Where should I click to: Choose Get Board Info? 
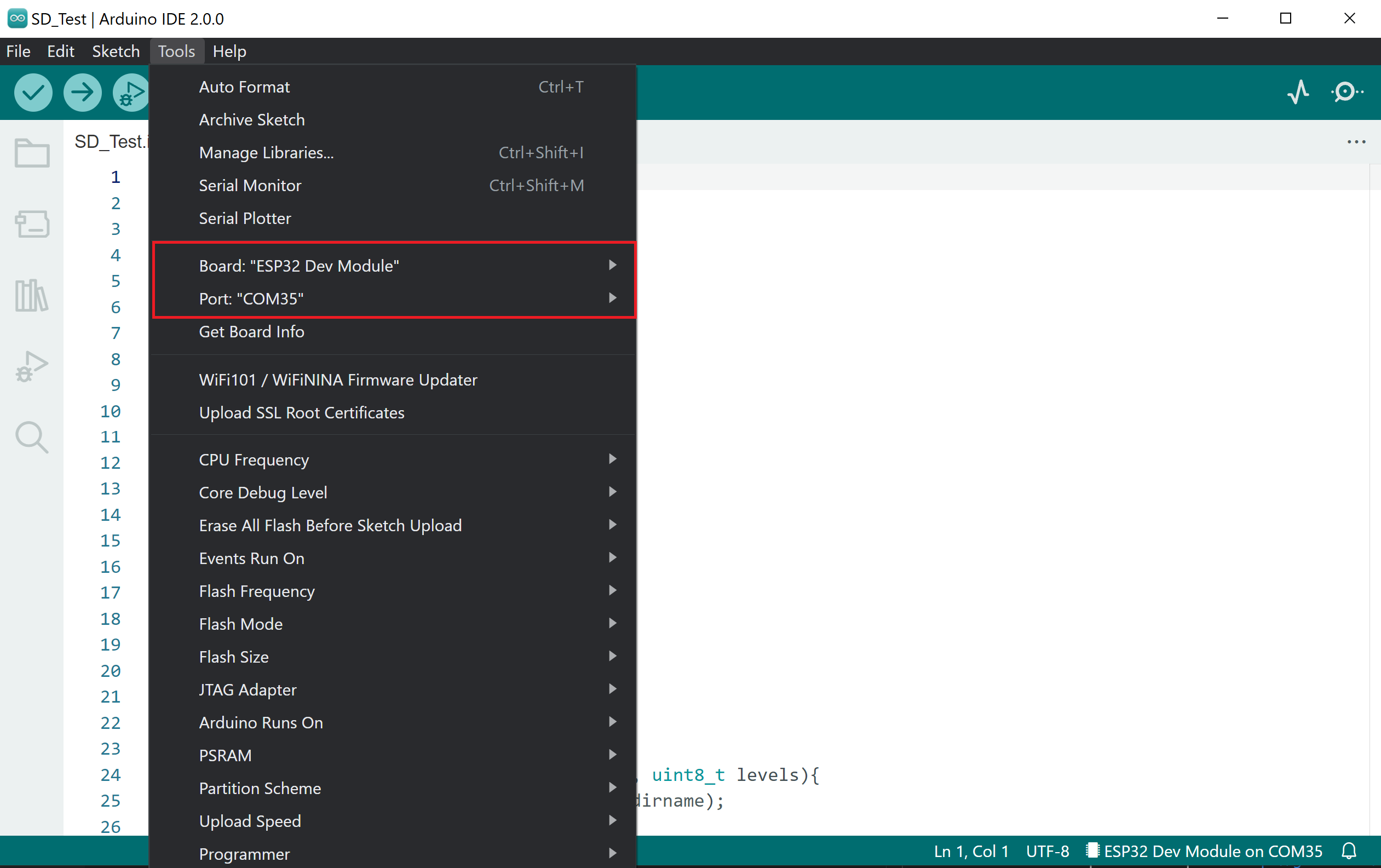(252, 332)
